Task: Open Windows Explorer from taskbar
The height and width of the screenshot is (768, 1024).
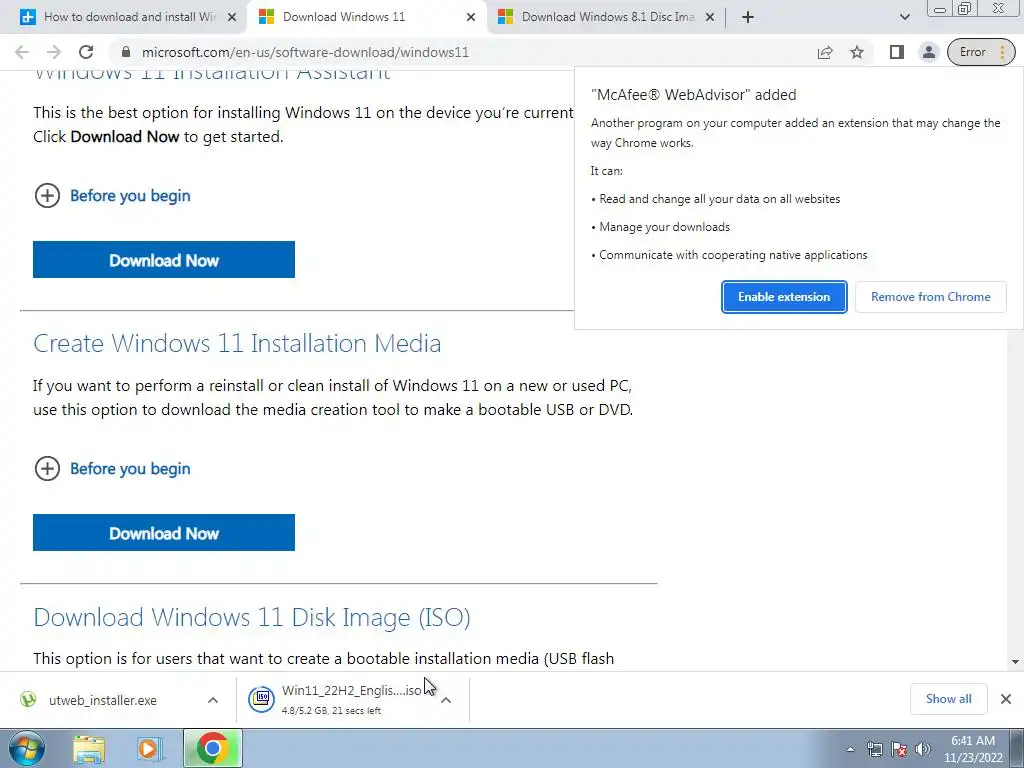Action: pyautogui.click(x=89, y=749)
